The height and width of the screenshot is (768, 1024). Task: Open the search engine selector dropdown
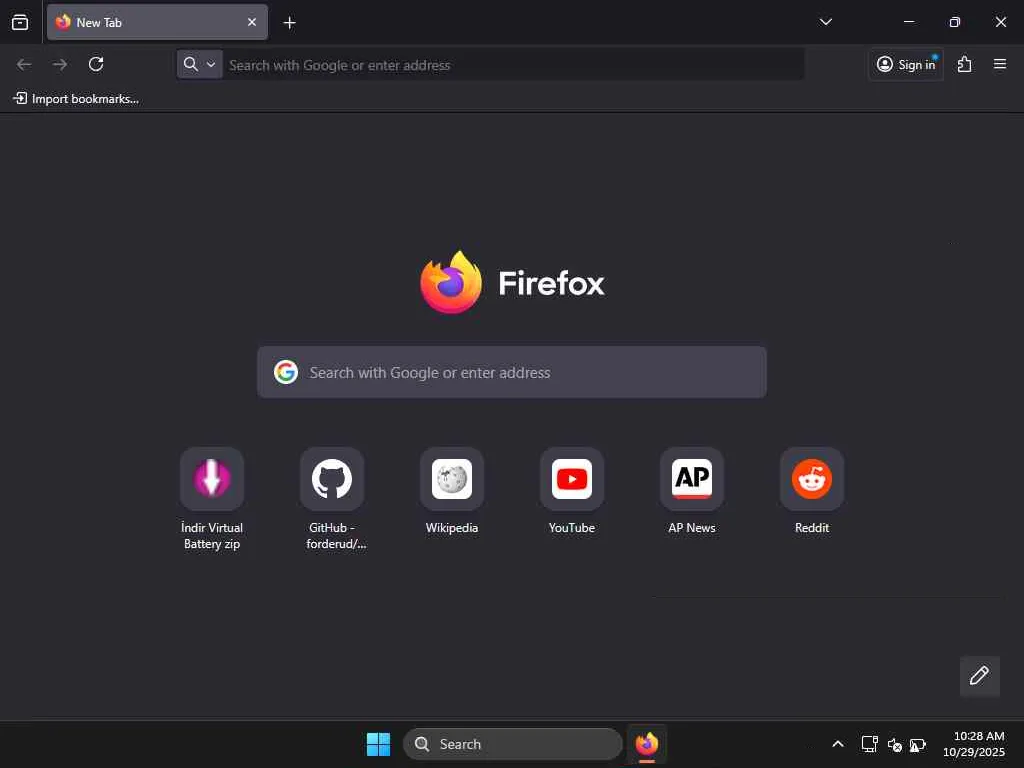(199, 64)
